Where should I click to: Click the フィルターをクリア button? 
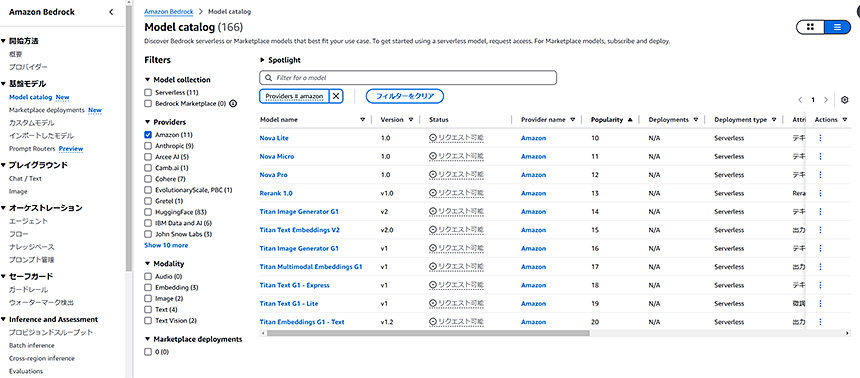[405, 96]
